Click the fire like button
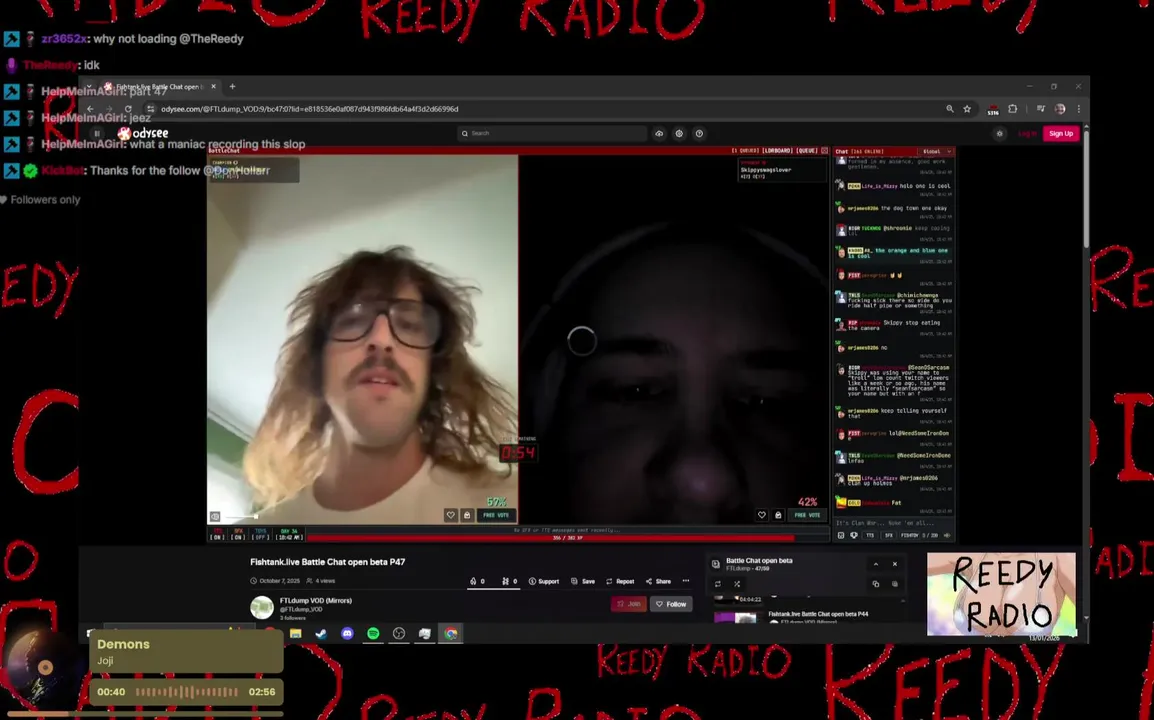The width and height of the screenshot is (1154, 720). pos(478,581)
